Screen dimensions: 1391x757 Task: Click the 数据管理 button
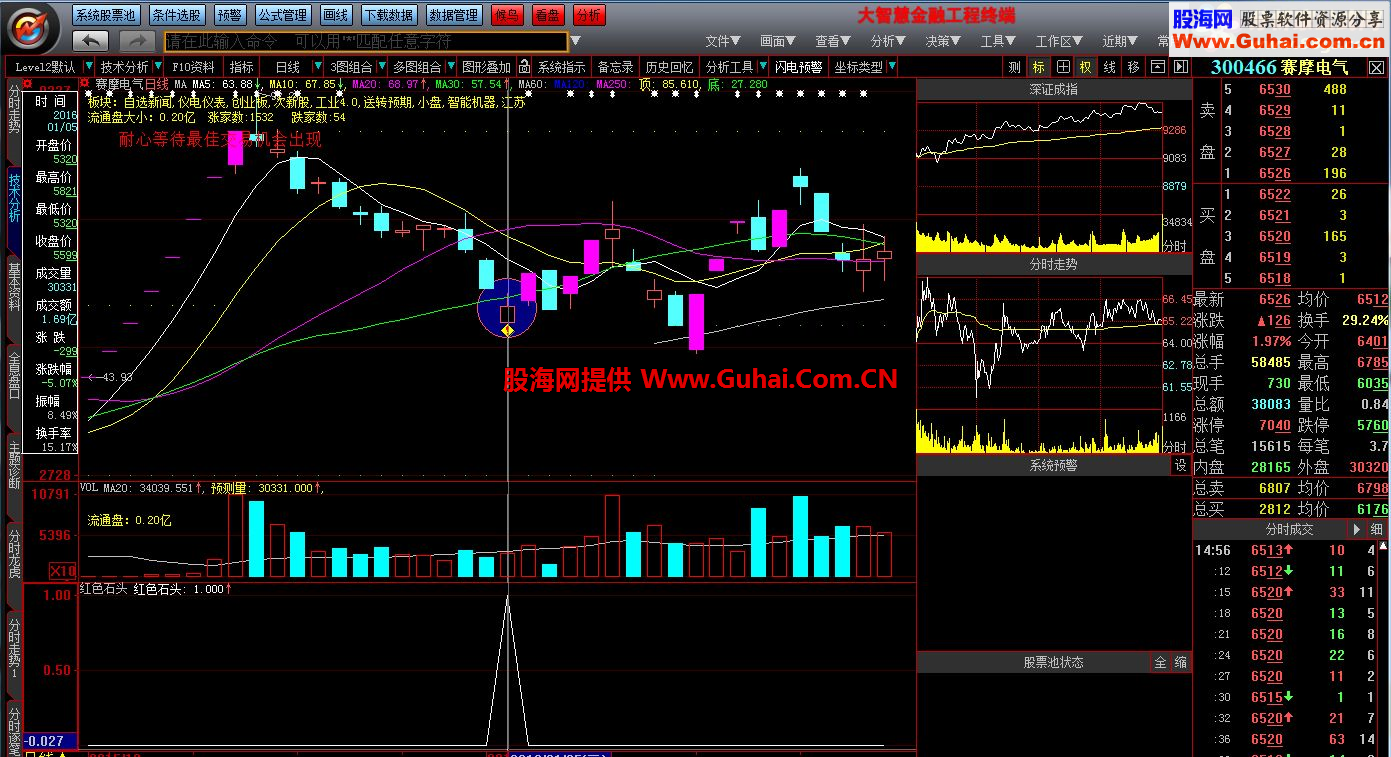[x=454, y=15]
